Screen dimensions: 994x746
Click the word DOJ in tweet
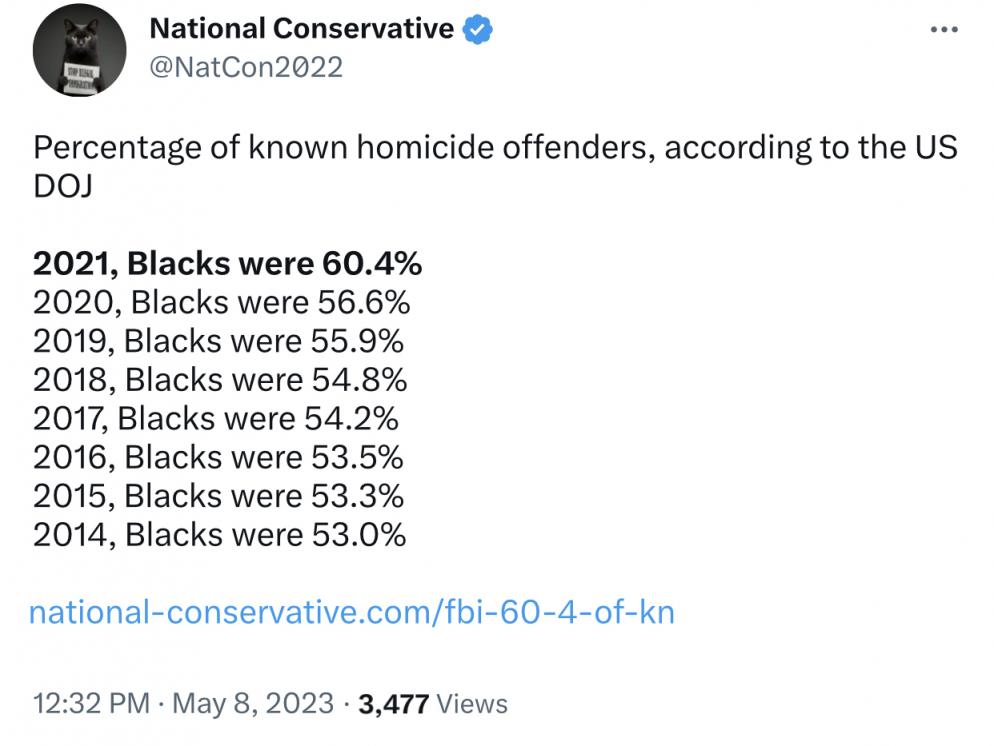click(x=63, y=186)
